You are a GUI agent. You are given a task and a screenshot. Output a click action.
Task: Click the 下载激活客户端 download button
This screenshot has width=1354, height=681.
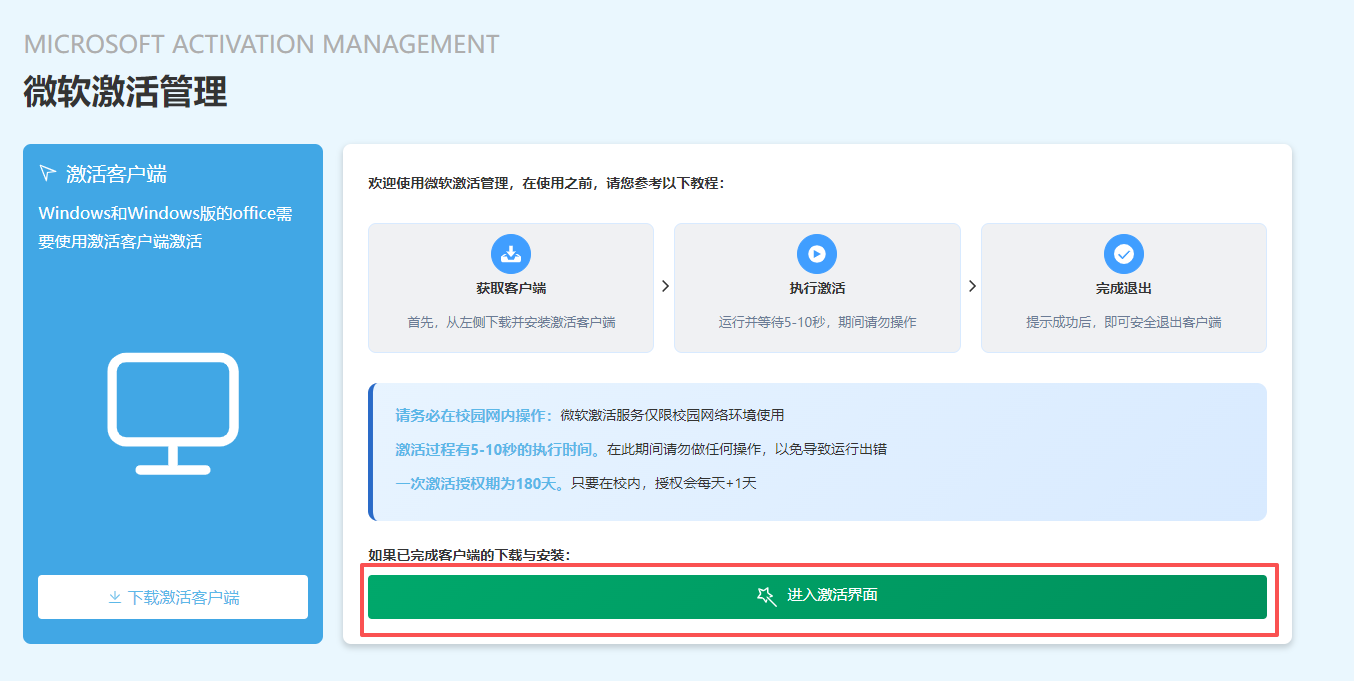[173, 597]
